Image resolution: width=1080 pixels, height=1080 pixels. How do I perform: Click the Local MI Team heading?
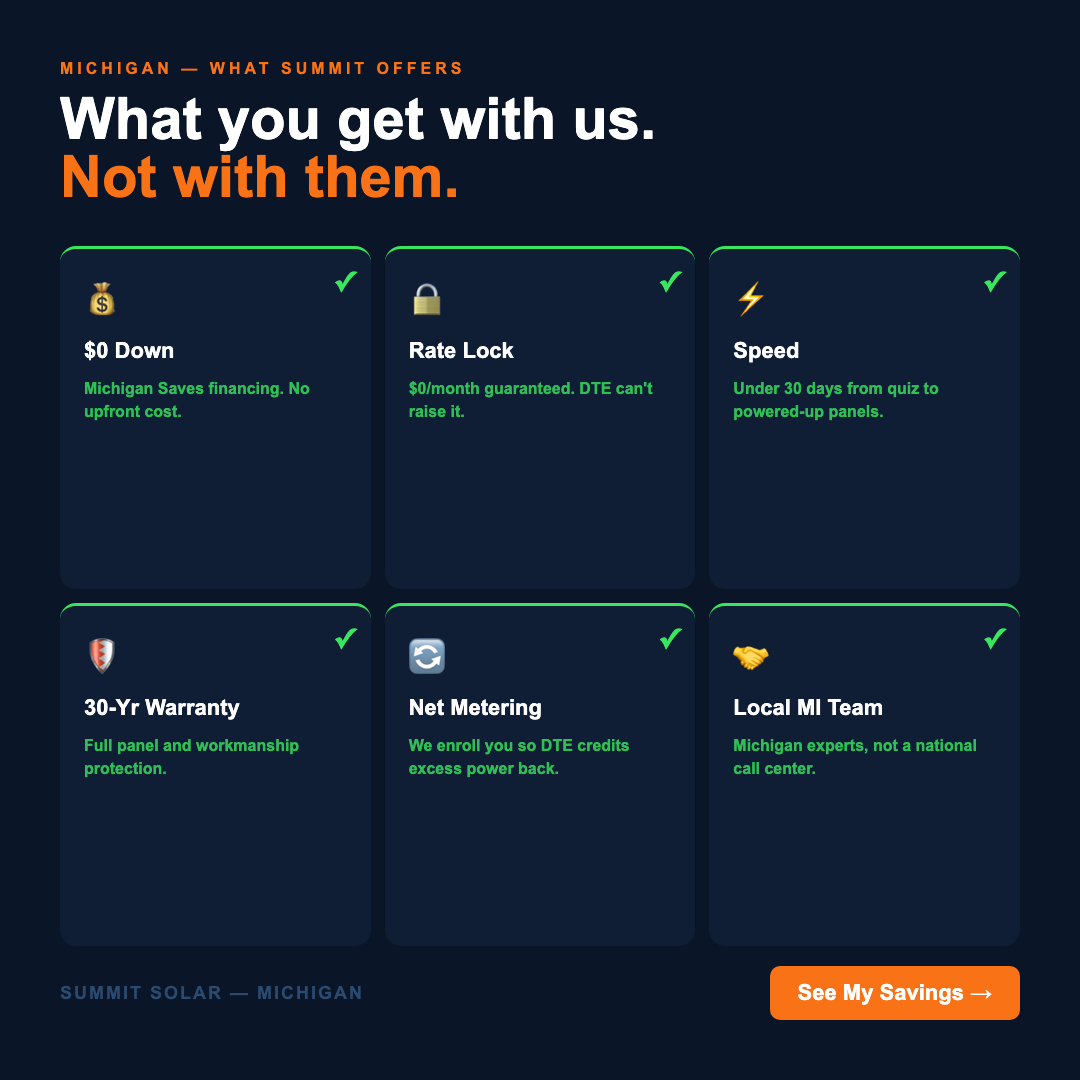(x=808, y=708)
